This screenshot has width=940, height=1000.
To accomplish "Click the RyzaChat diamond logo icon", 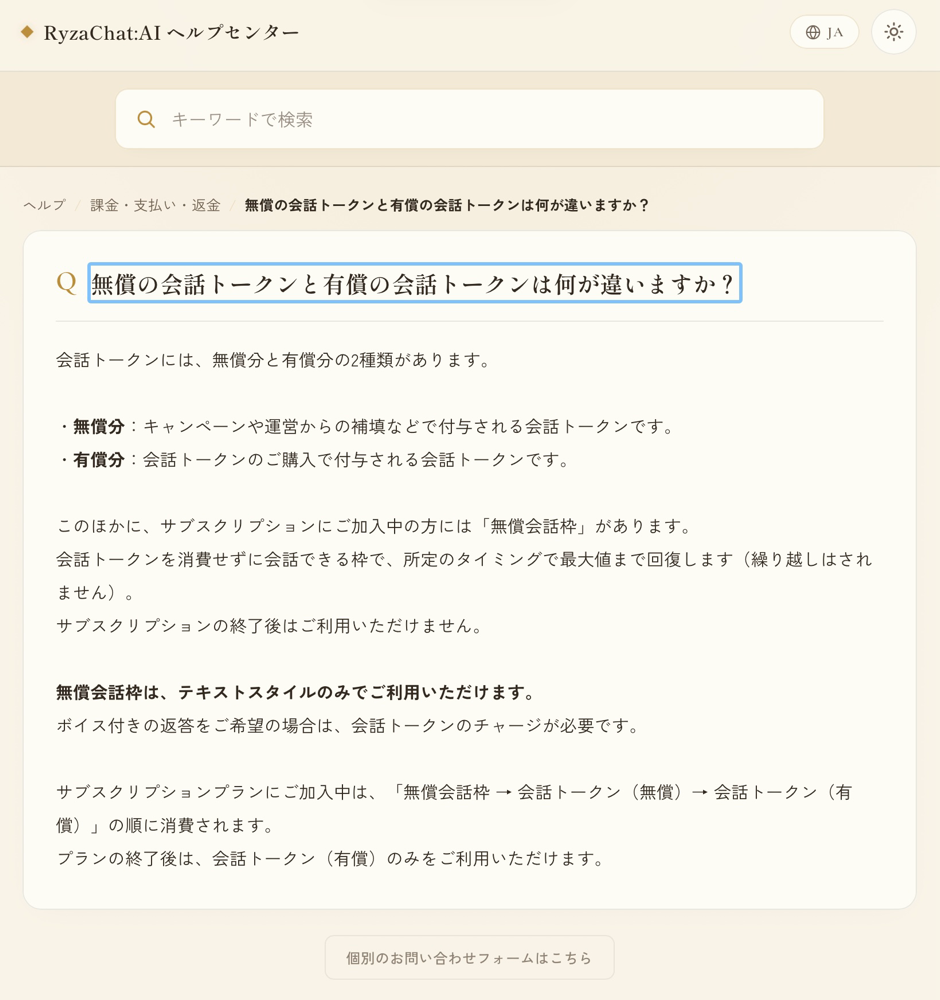I will pos(27,32).
